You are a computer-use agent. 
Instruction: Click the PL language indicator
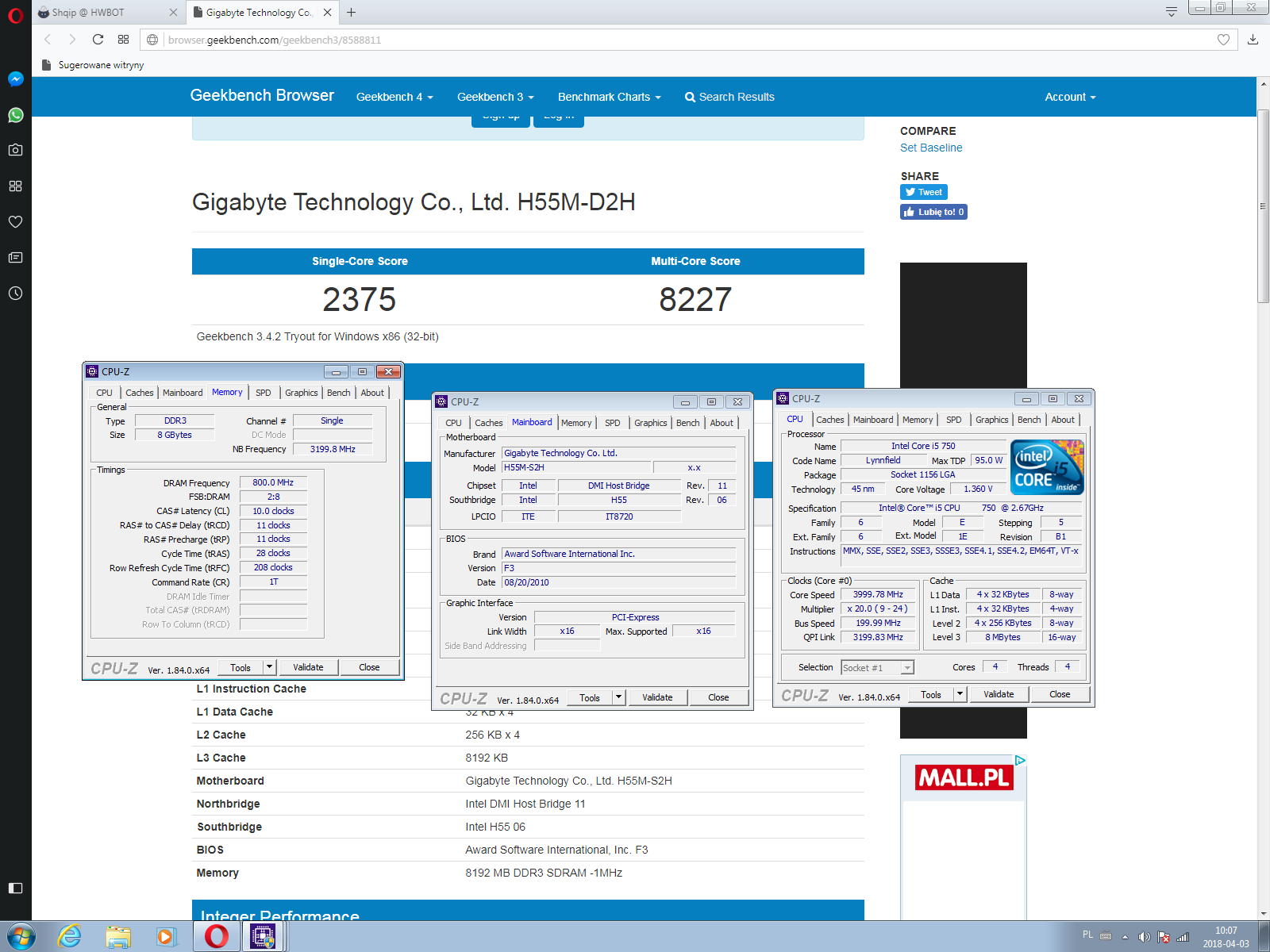[1087, 935]
